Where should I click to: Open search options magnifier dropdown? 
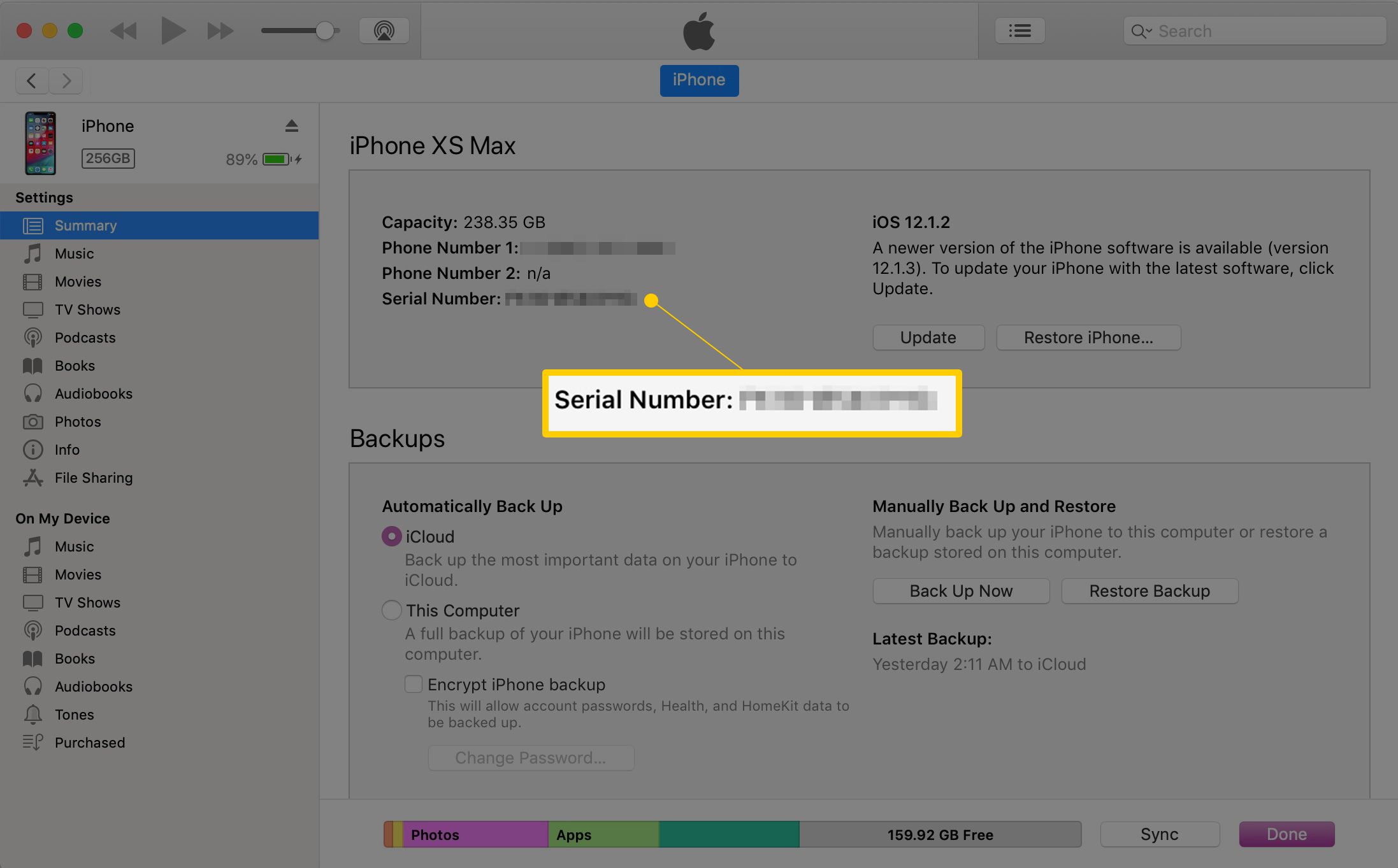pos(1141,31)
